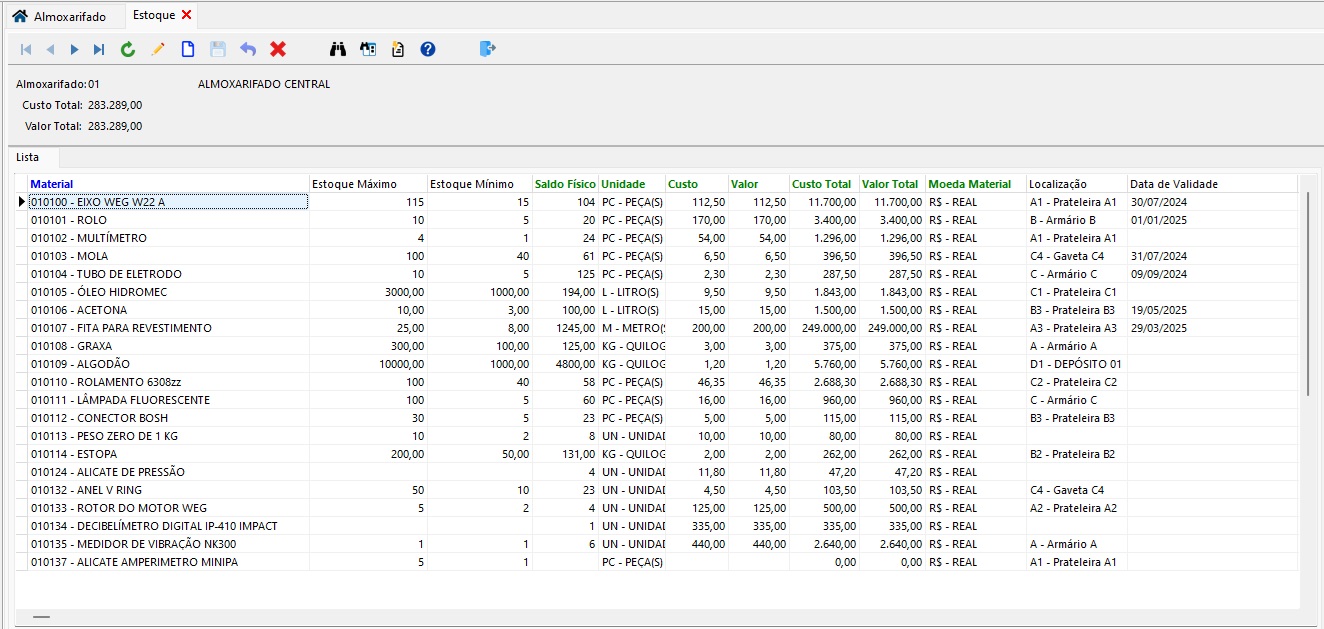This screenshot has width=1324, height=629.
Task: Open search with the binoculars icon
Action: click(x=338, y=49)
